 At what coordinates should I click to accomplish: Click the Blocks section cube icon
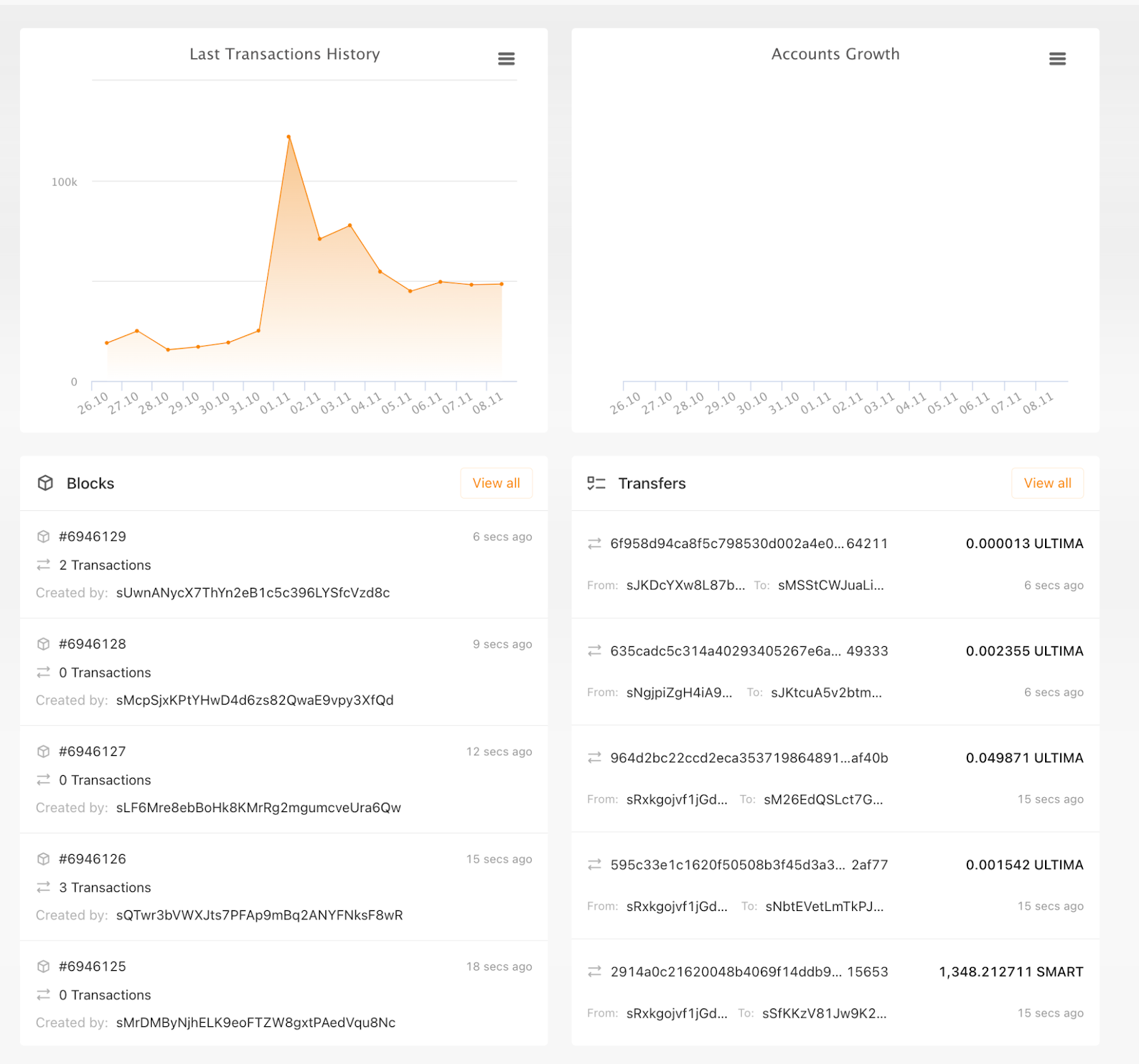click(46, 483)
